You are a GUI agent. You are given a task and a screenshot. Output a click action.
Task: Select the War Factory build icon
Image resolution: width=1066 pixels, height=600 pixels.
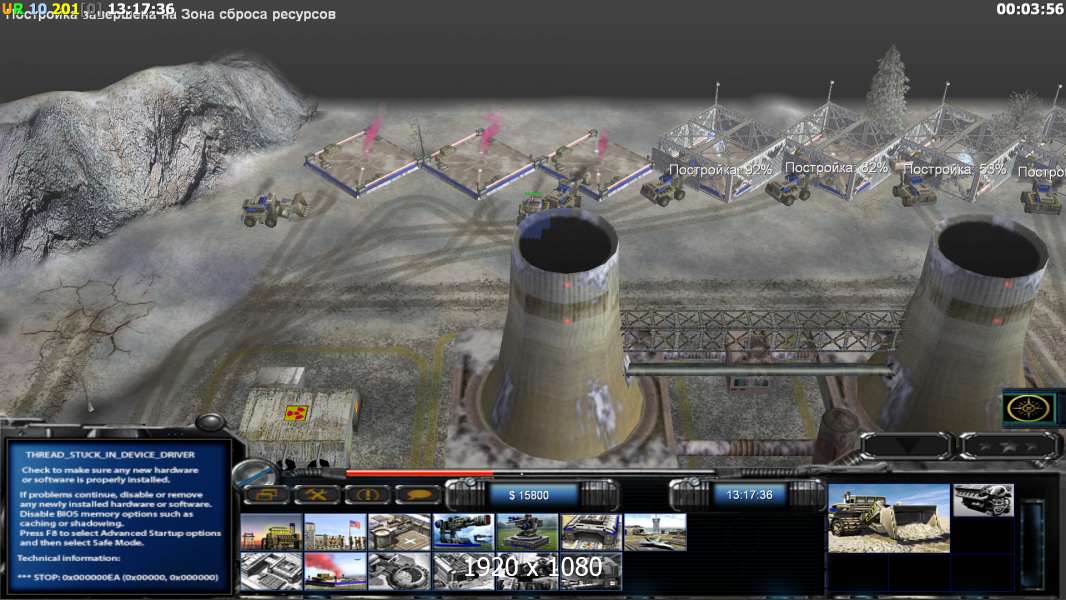pos(591,531)
